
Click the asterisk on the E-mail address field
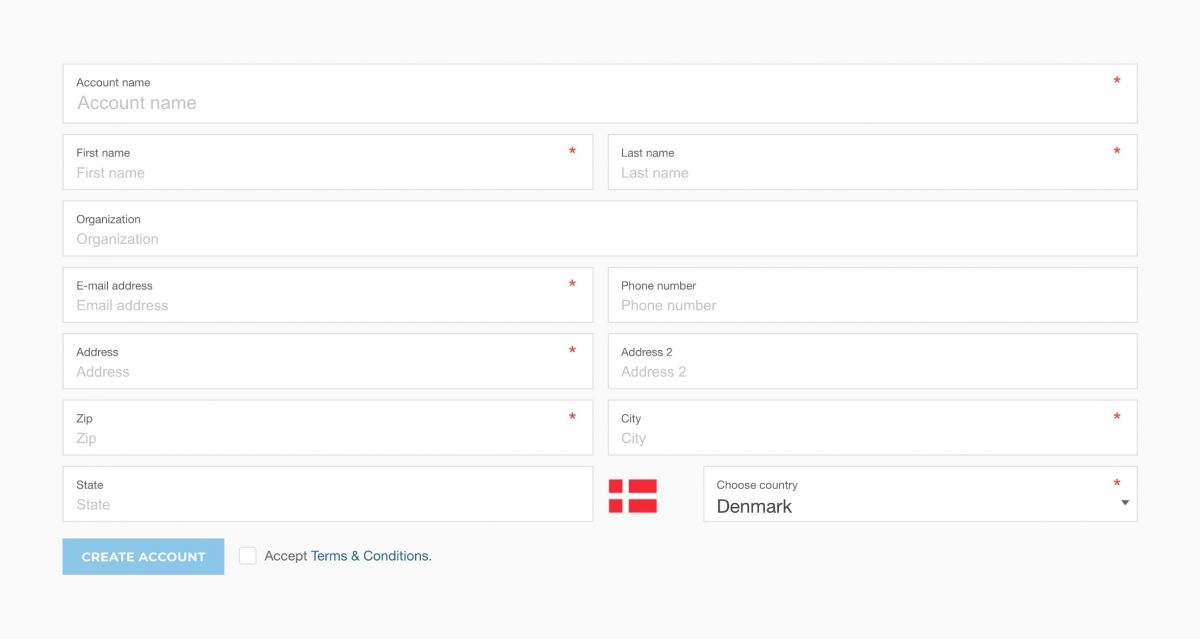572,285
